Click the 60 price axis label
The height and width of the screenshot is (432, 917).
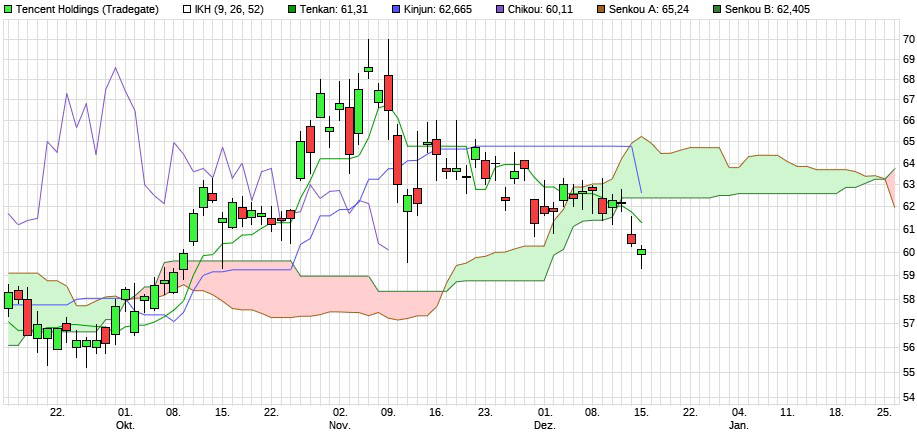click(908, 252)
